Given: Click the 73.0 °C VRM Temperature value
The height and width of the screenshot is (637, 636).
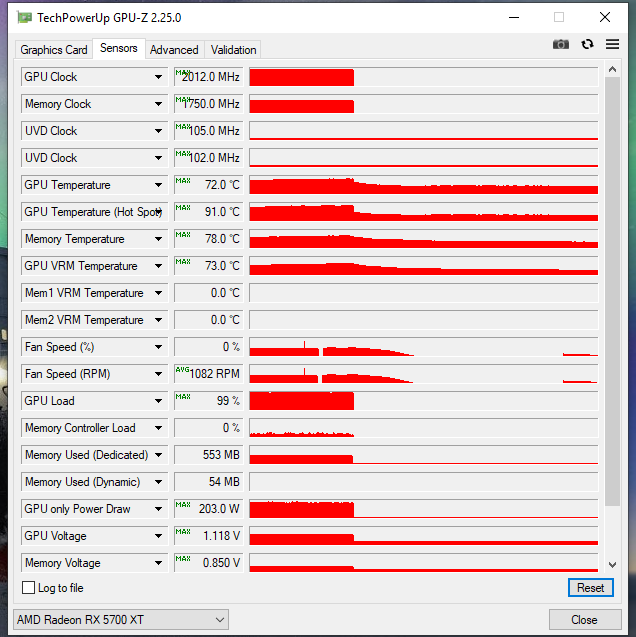Looking at the screenshot, I should coord(208,266).
